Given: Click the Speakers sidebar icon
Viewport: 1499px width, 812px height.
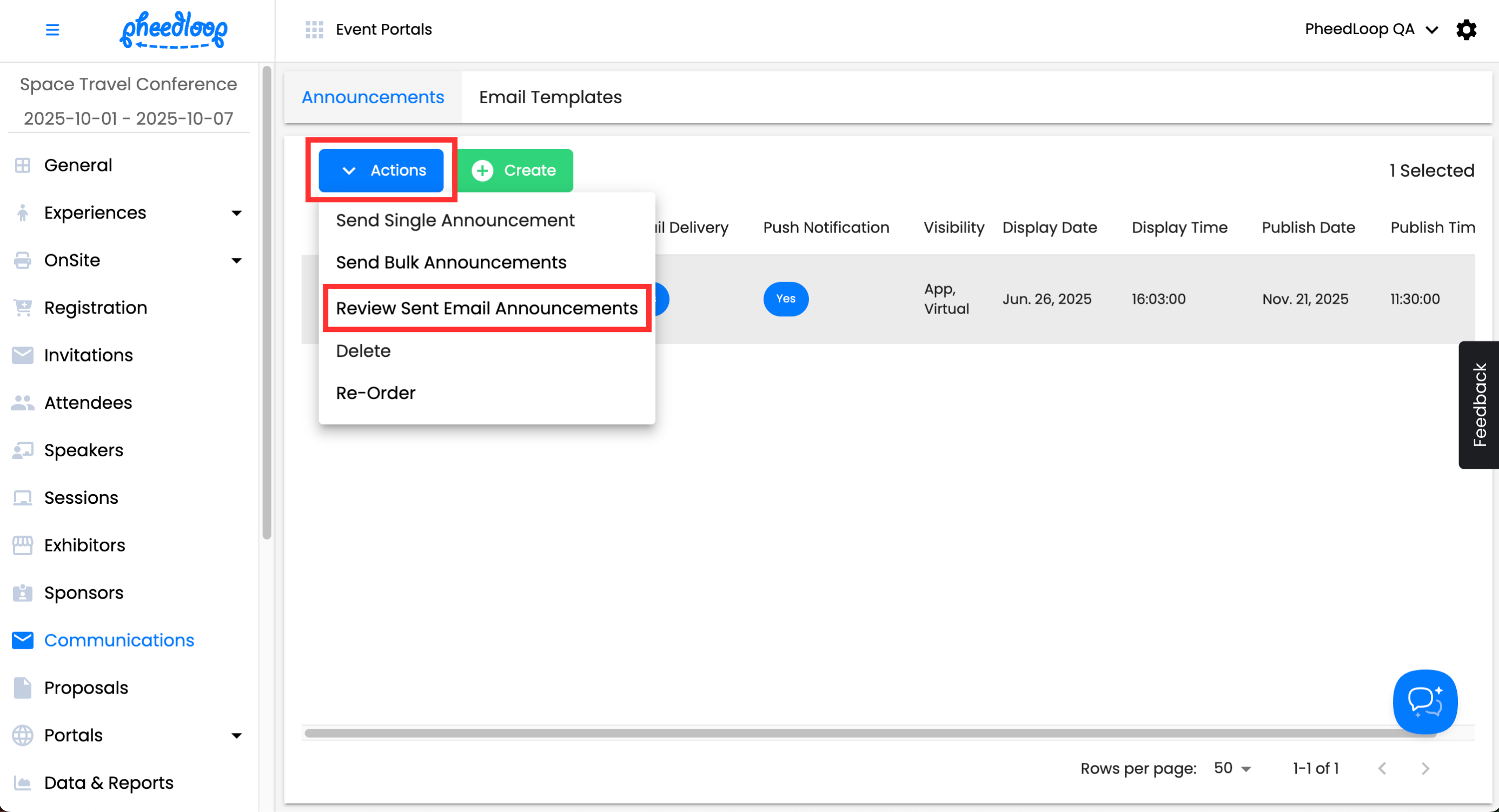Looking at the screenshot, I should [x=23, y=450].
